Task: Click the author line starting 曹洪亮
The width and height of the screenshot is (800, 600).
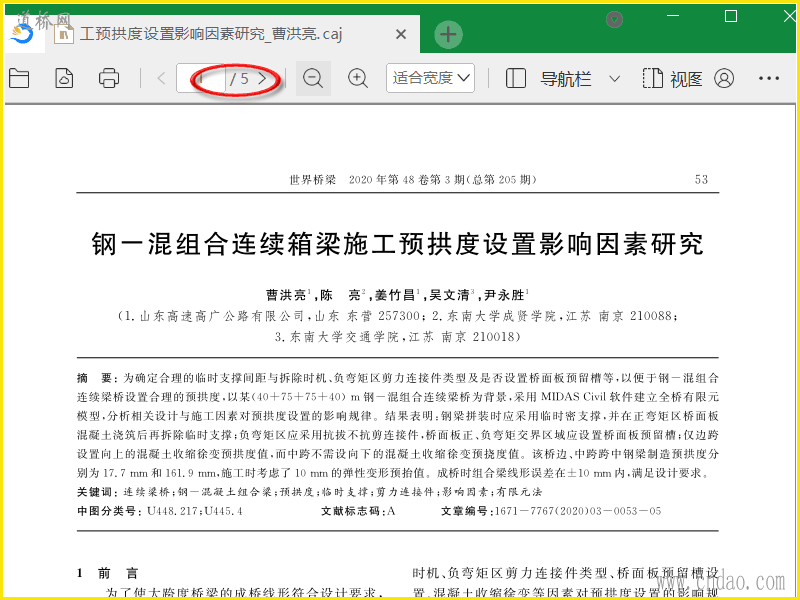Action: click(397, 295)
